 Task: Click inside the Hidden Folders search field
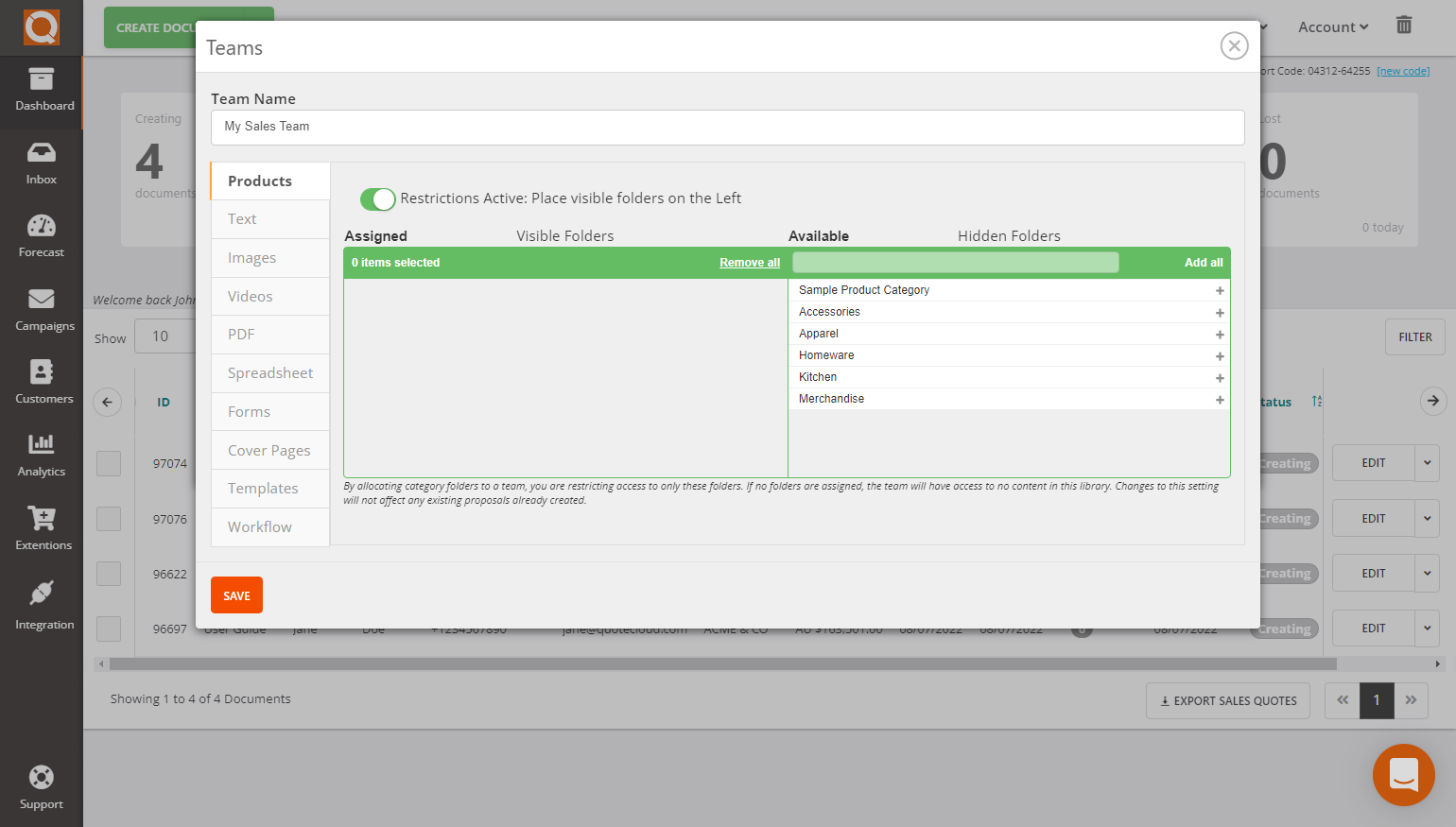click(x=955, y=263)
